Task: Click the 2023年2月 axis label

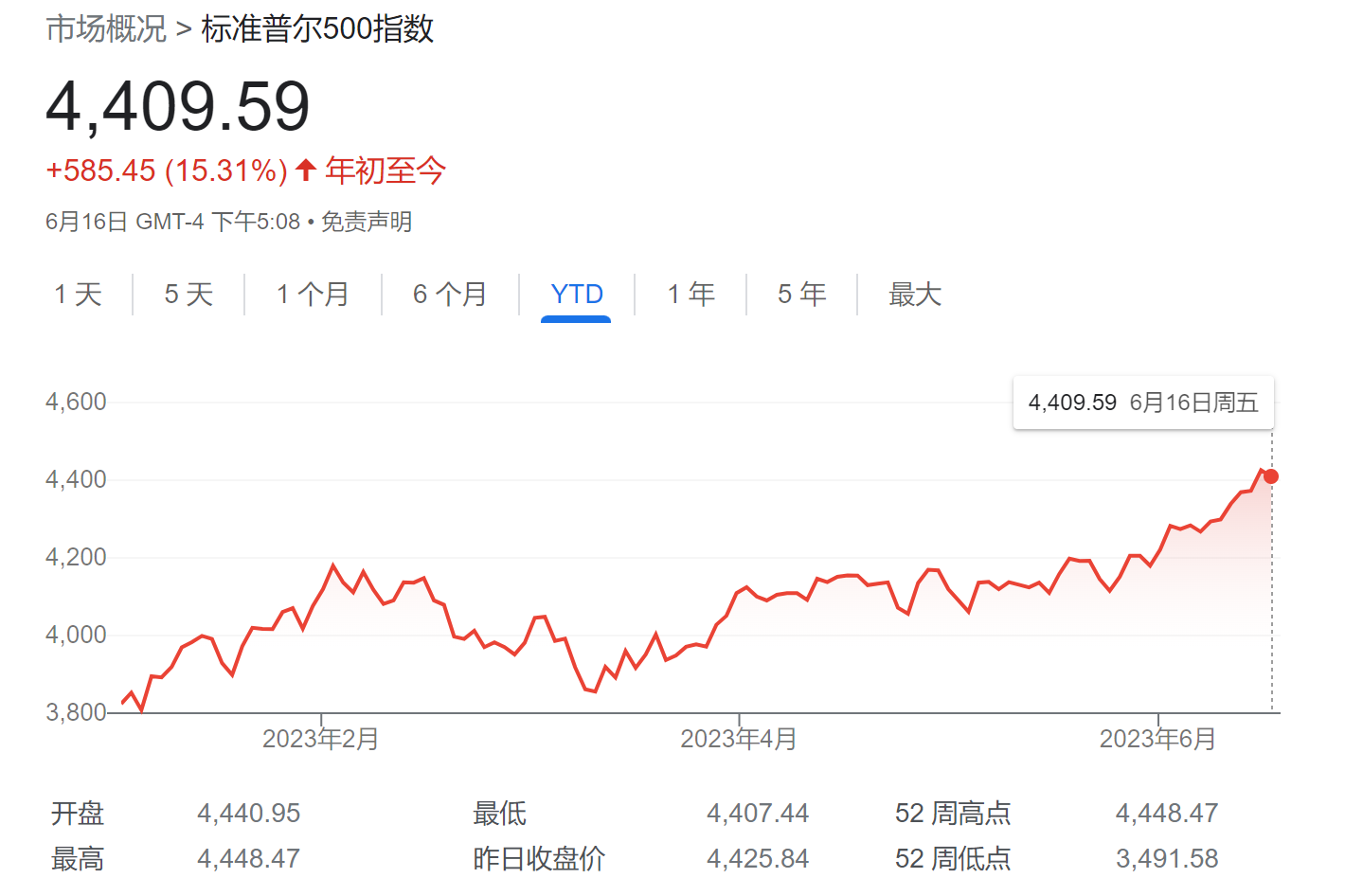Action: coord(320,739)
